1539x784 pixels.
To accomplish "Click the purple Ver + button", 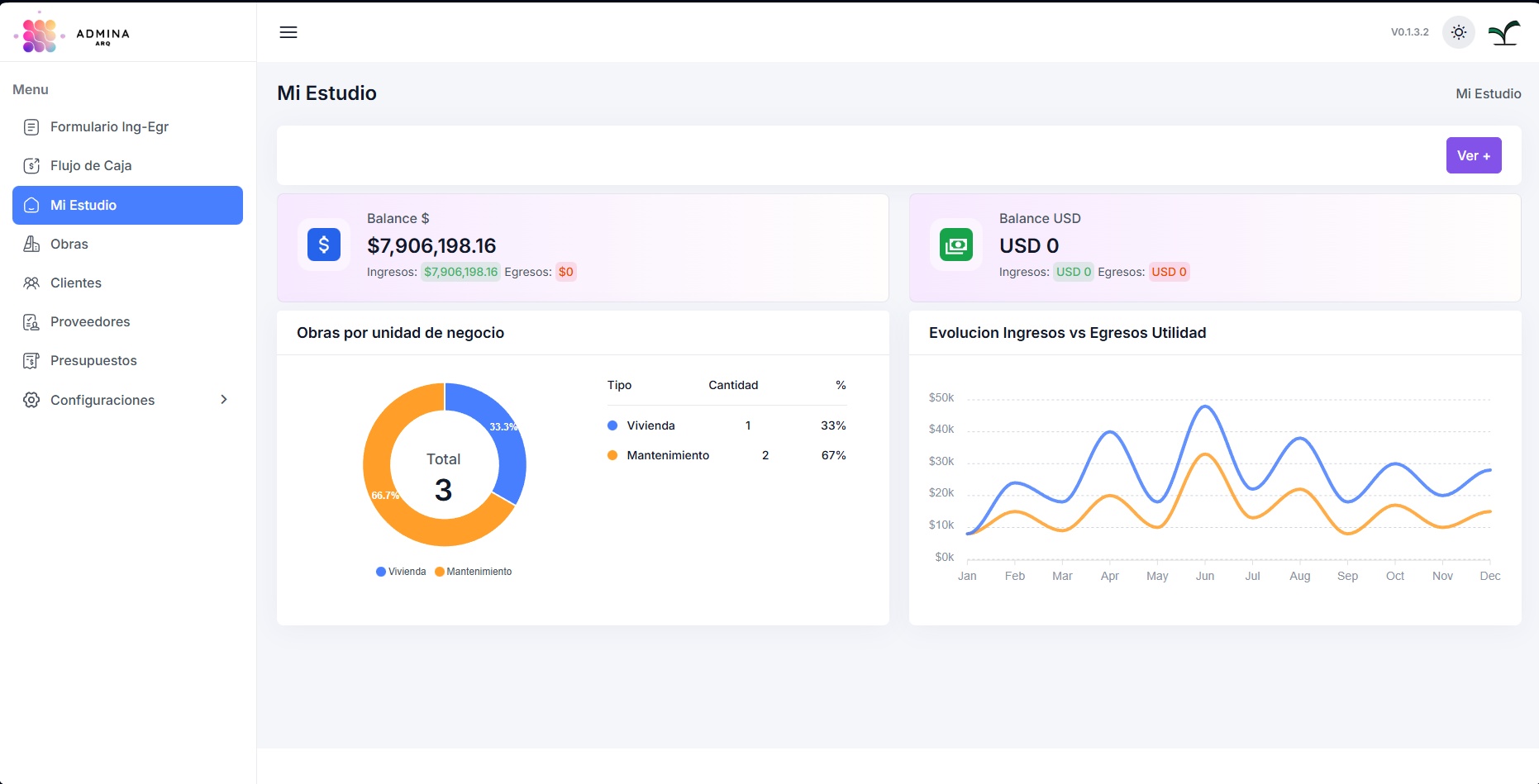I will [1474, 155].
